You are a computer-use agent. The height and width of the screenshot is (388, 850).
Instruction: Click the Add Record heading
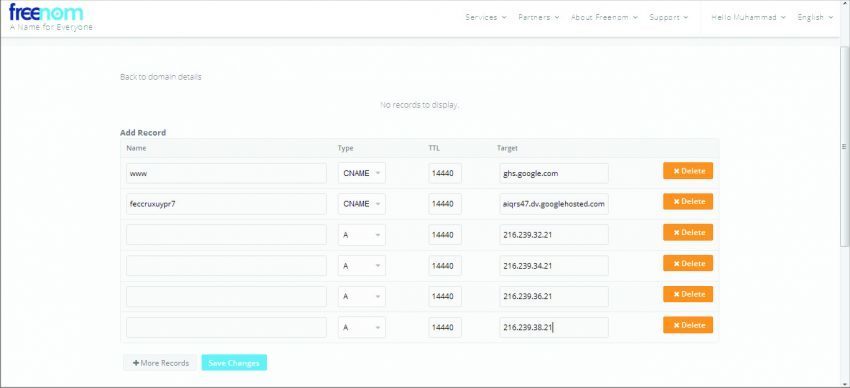(x=143, y=133)
